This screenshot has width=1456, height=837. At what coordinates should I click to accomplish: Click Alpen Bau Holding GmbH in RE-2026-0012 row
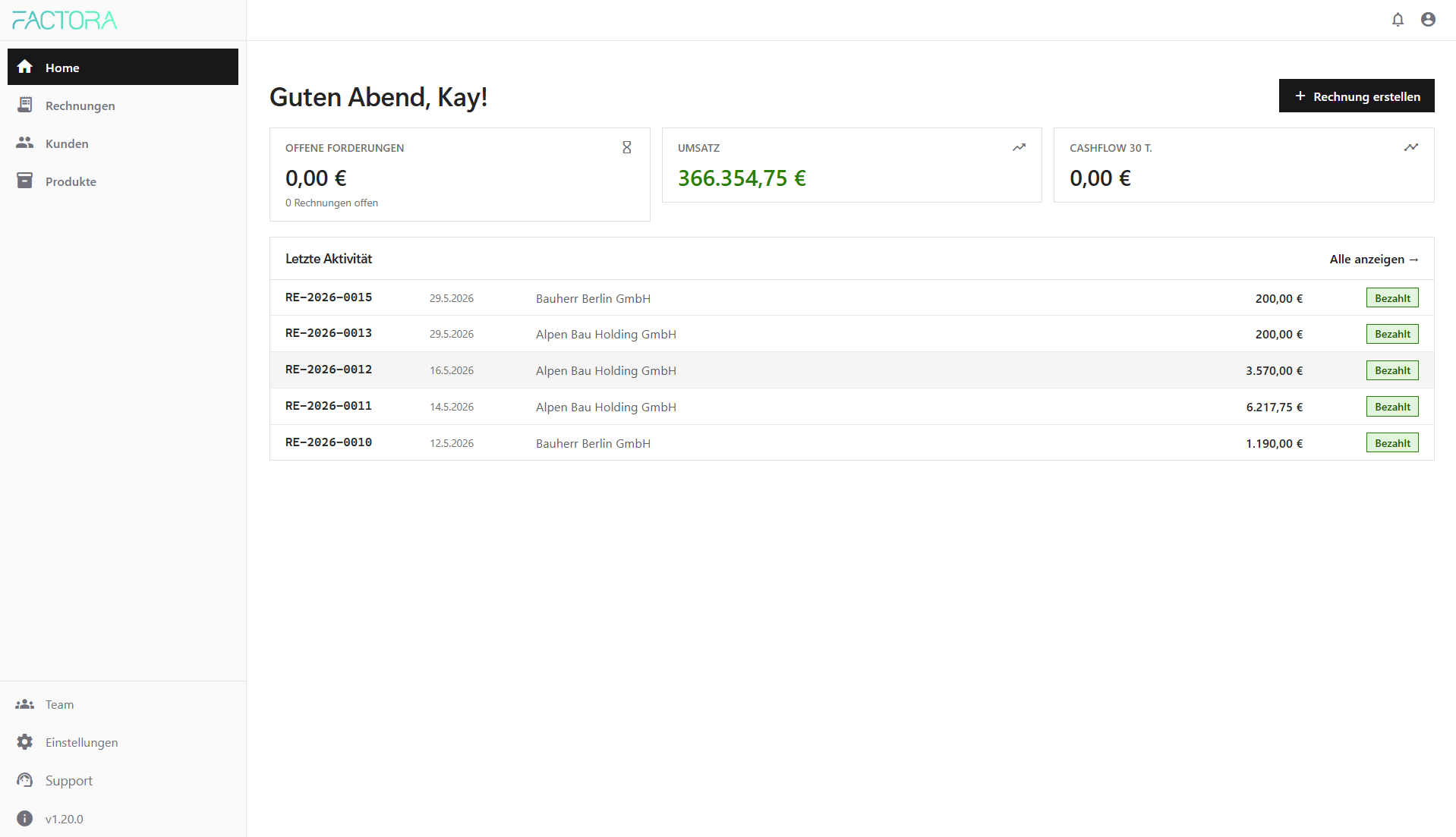coord(606,370)
